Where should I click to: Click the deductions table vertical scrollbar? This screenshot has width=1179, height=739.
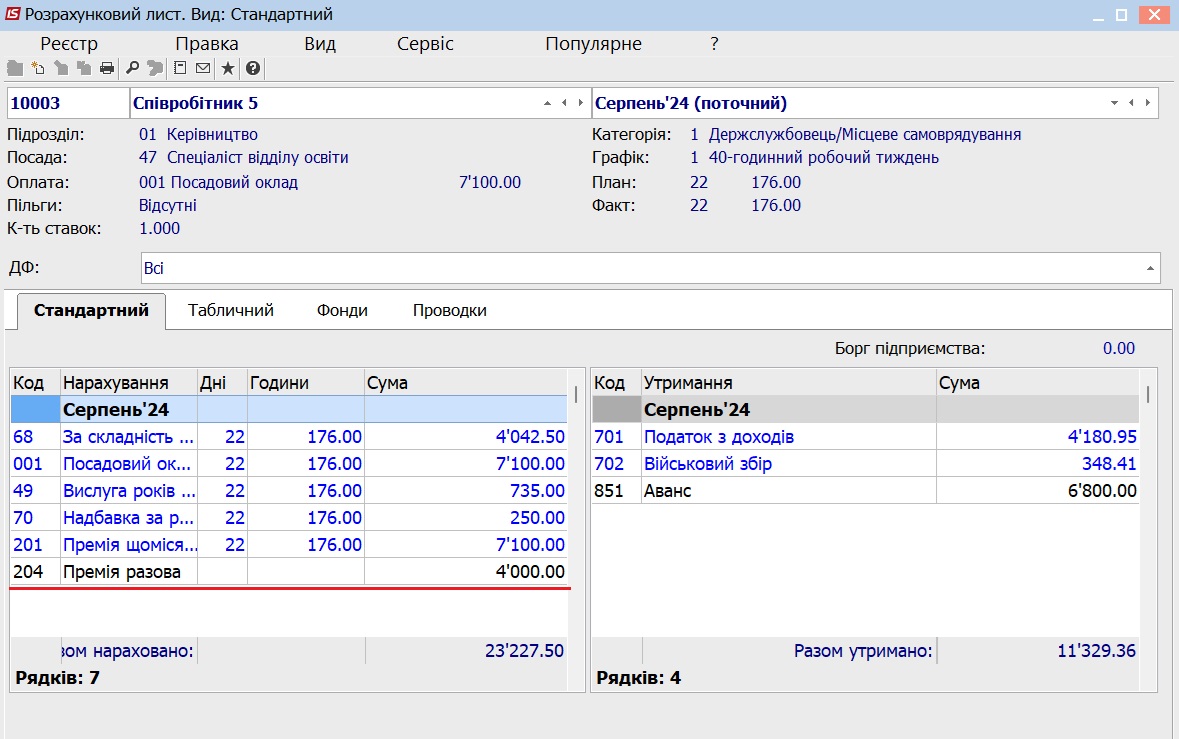[1148, 394]
